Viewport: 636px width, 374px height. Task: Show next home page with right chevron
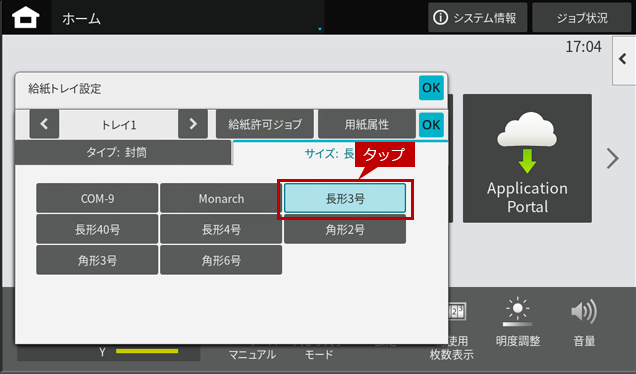[x=613, y=158]
